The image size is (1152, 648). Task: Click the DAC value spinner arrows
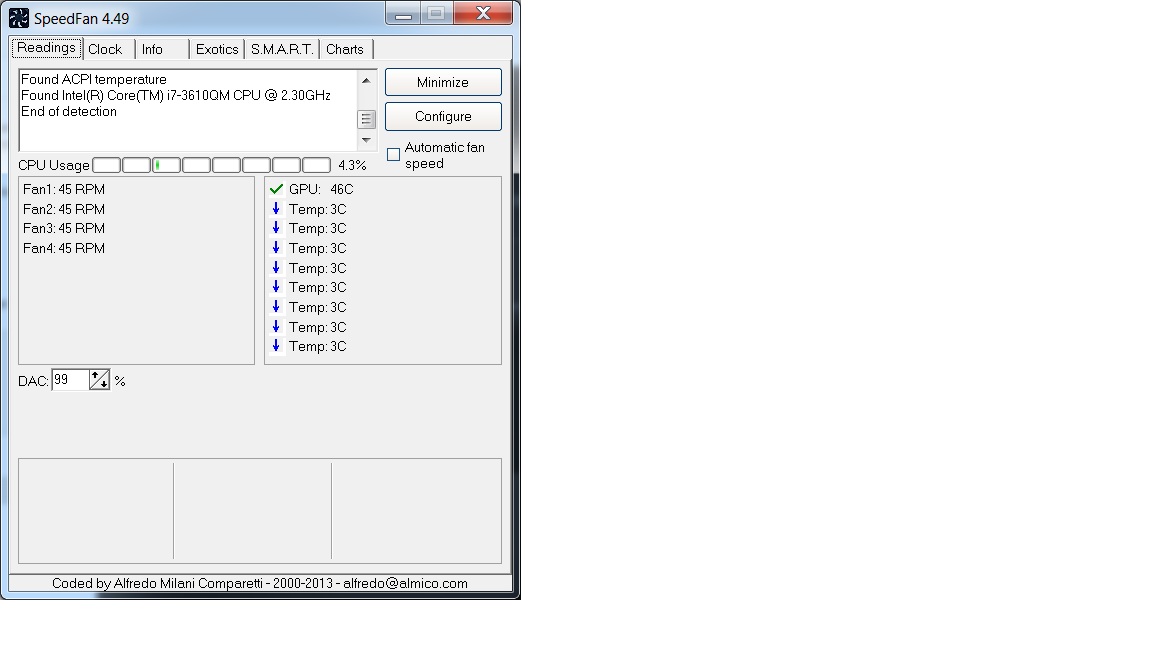pos(99,380)
